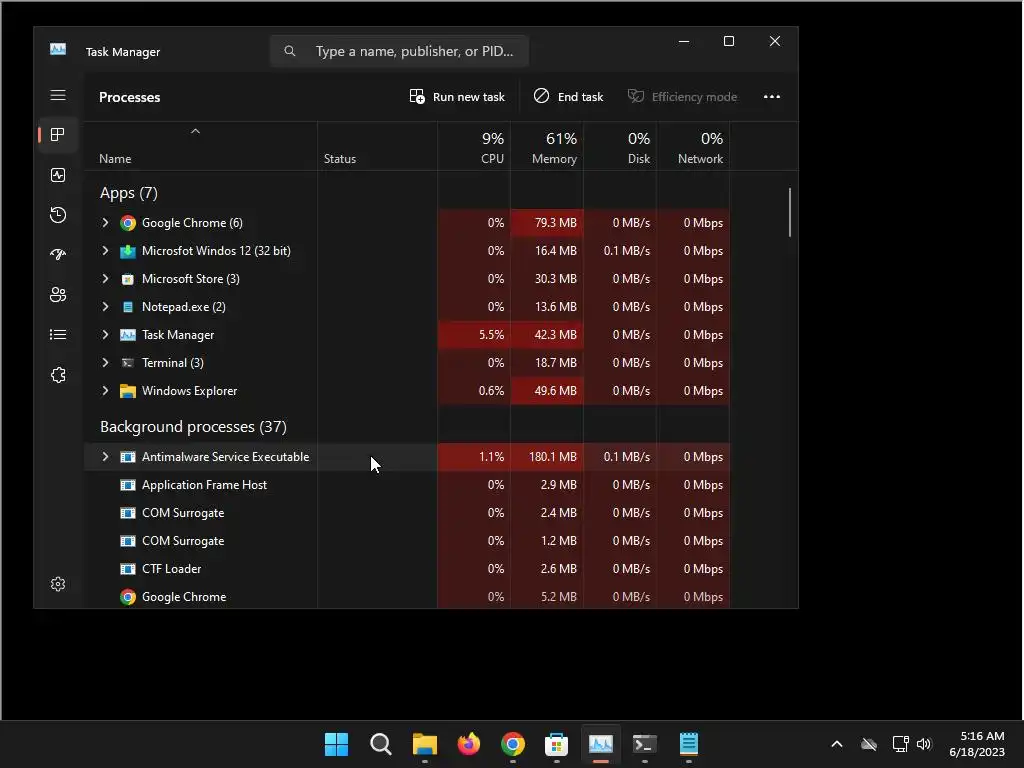Click the Task Manager icon in title bar
The image size is (1024, 768).
tap(58, 50)
